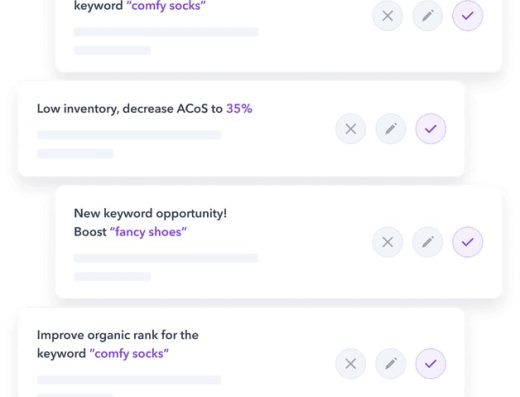Click the placeholder line under fancy shoes

tap(166, 258)
